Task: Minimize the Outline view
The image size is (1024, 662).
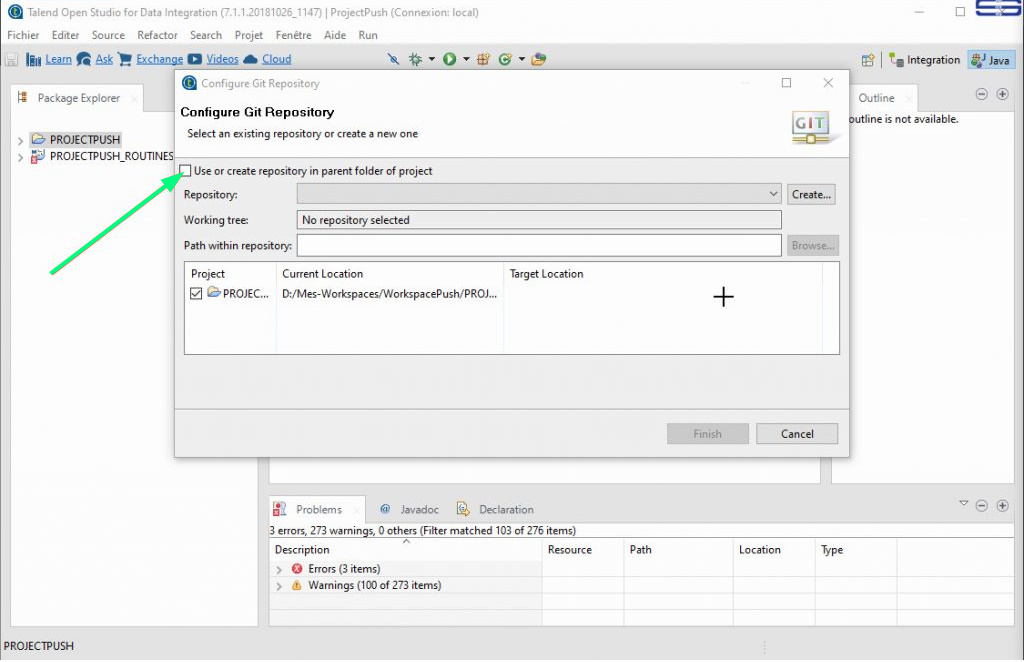Action: [x=982, y=94]
